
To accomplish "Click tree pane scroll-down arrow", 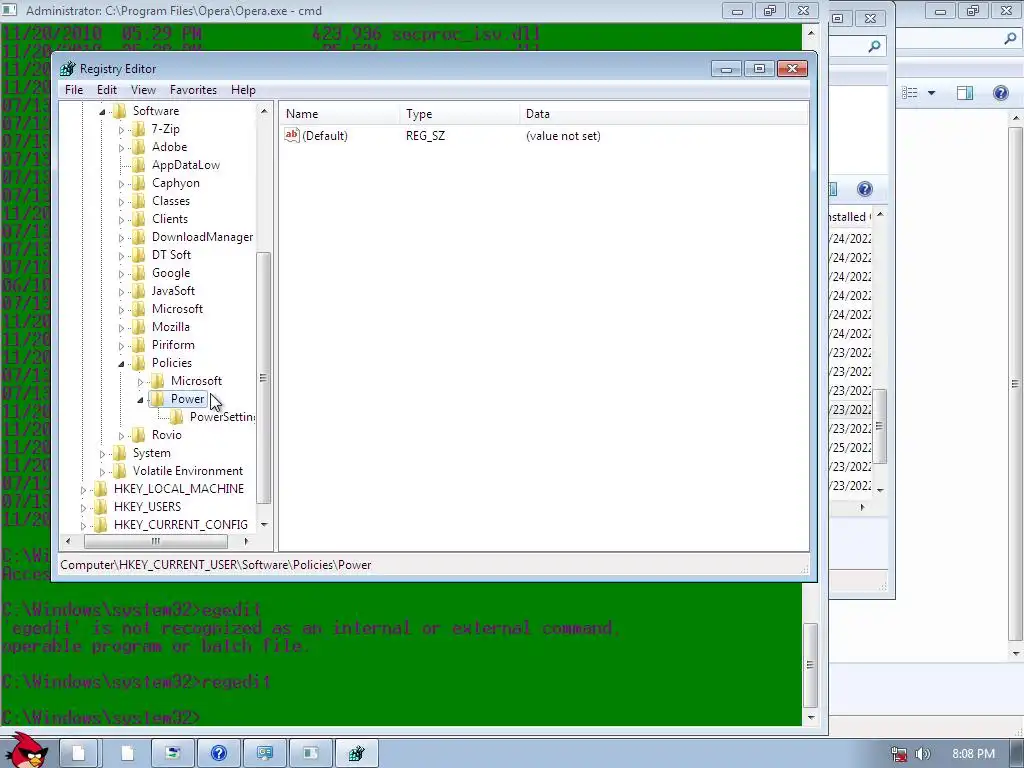I will 264,524.
